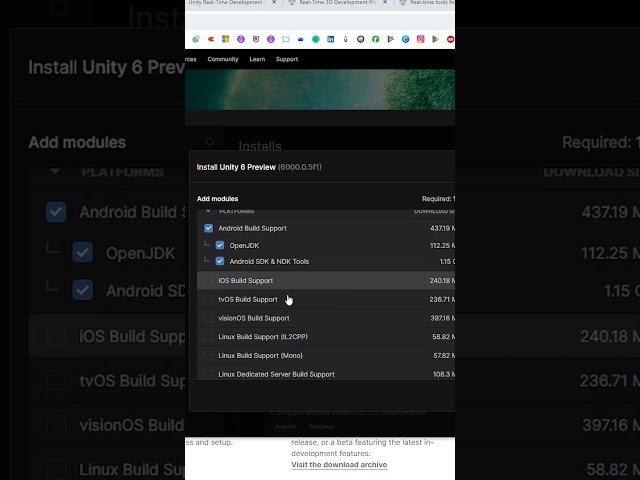Screen dimensions: 640x480
Task: Click the 112.25 OpenJDK size value
Action: (442, 245)
